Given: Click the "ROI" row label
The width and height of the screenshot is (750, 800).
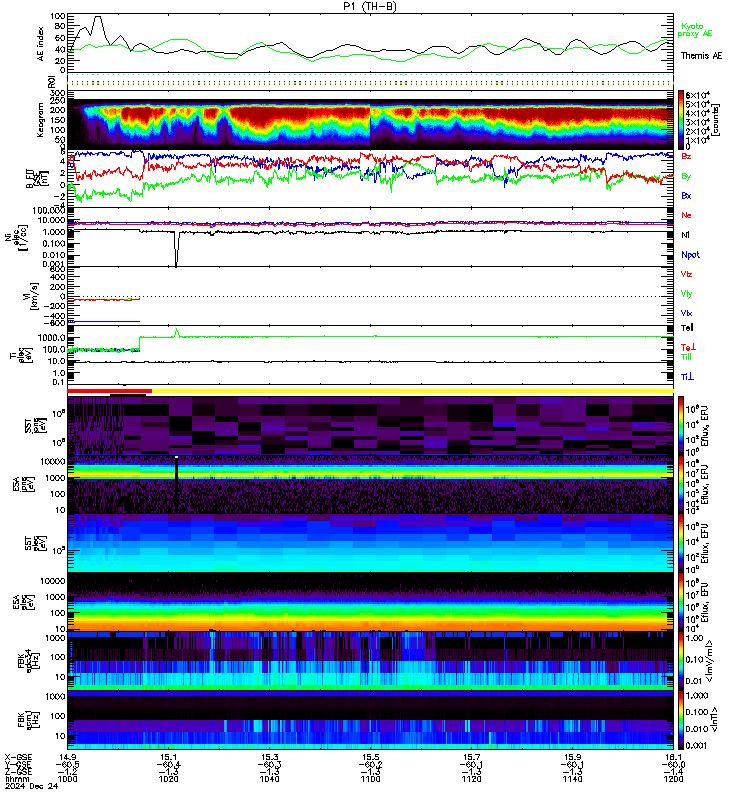Looking at the screenshot, I should coord(51,82).
